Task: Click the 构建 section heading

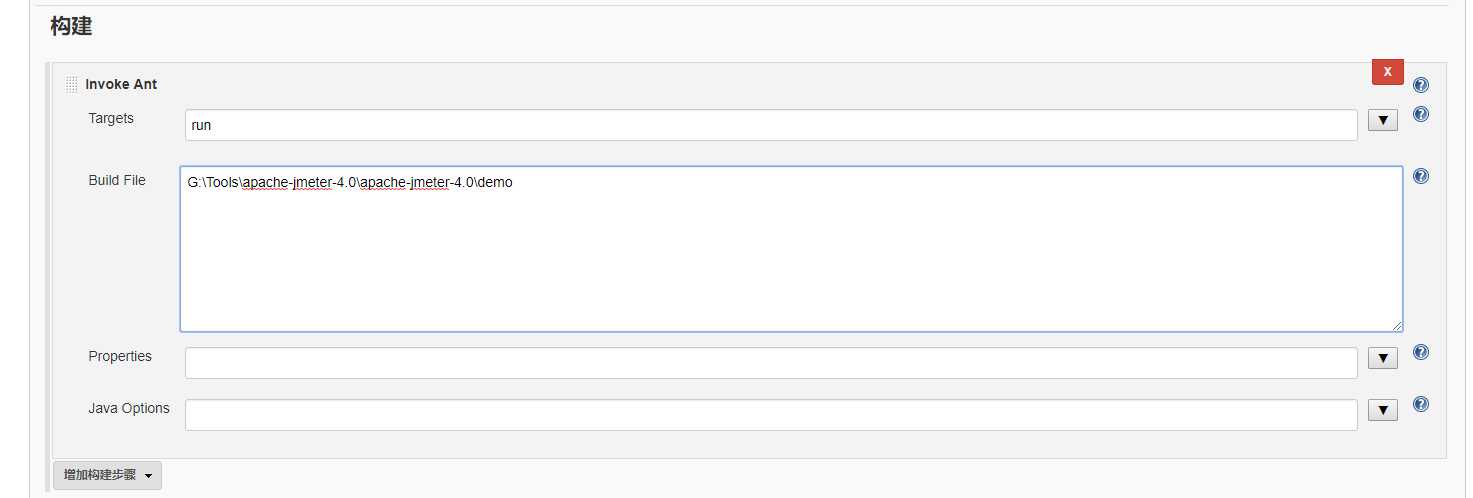Action: [71, 27]
